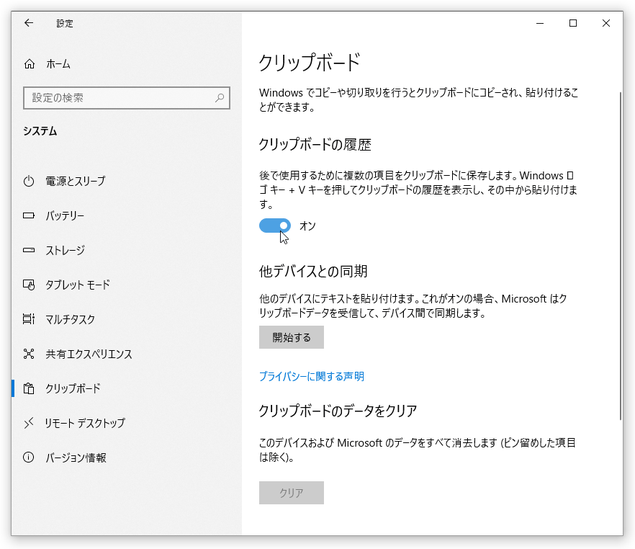Maximize the 設定 window
Image resolution: width=635 pixels, height=549 pixels.
click(x=573, y=23)
